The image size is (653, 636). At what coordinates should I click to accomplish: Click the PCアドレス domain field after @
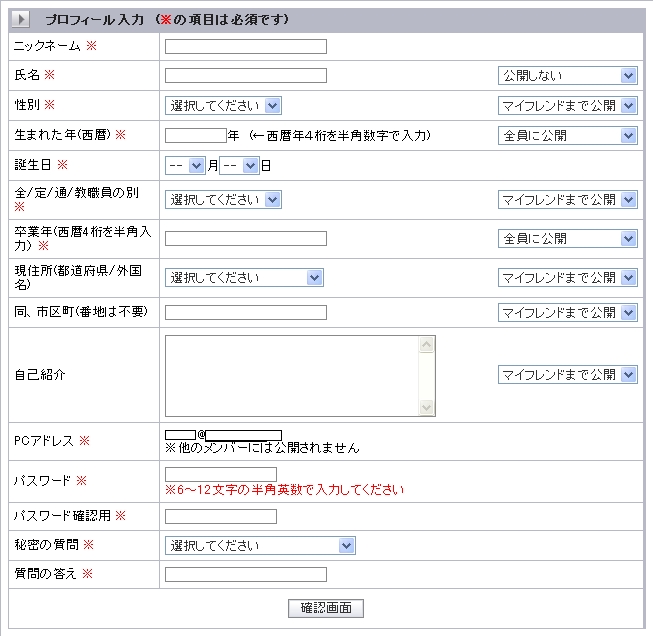244,435
